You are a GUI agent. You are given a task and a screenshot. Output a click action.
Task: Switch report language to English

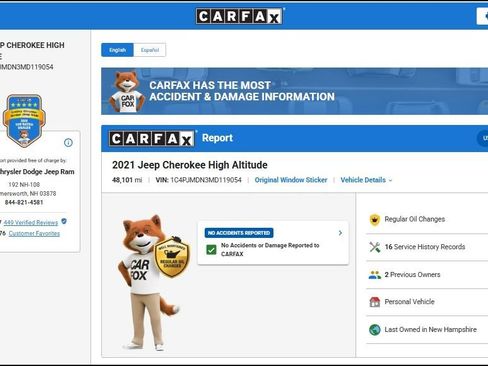coord(117,50)
